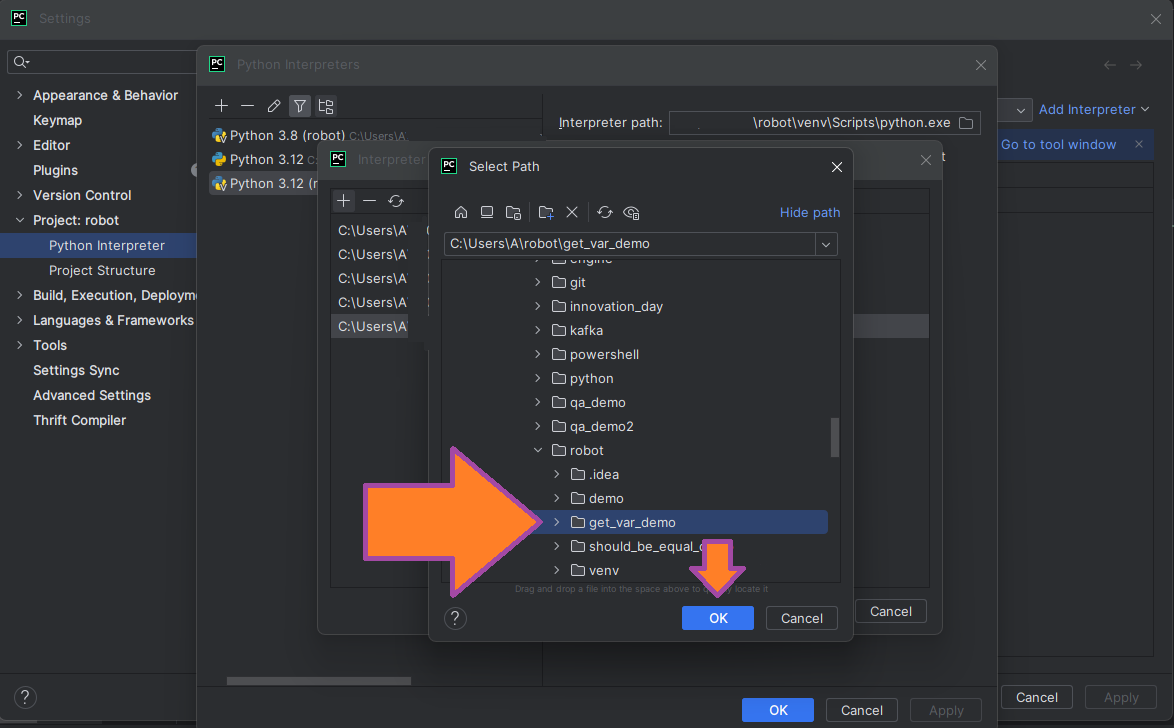Expand the venv folder
This screenshot has width=1174, height=728.
coord(556,570)
